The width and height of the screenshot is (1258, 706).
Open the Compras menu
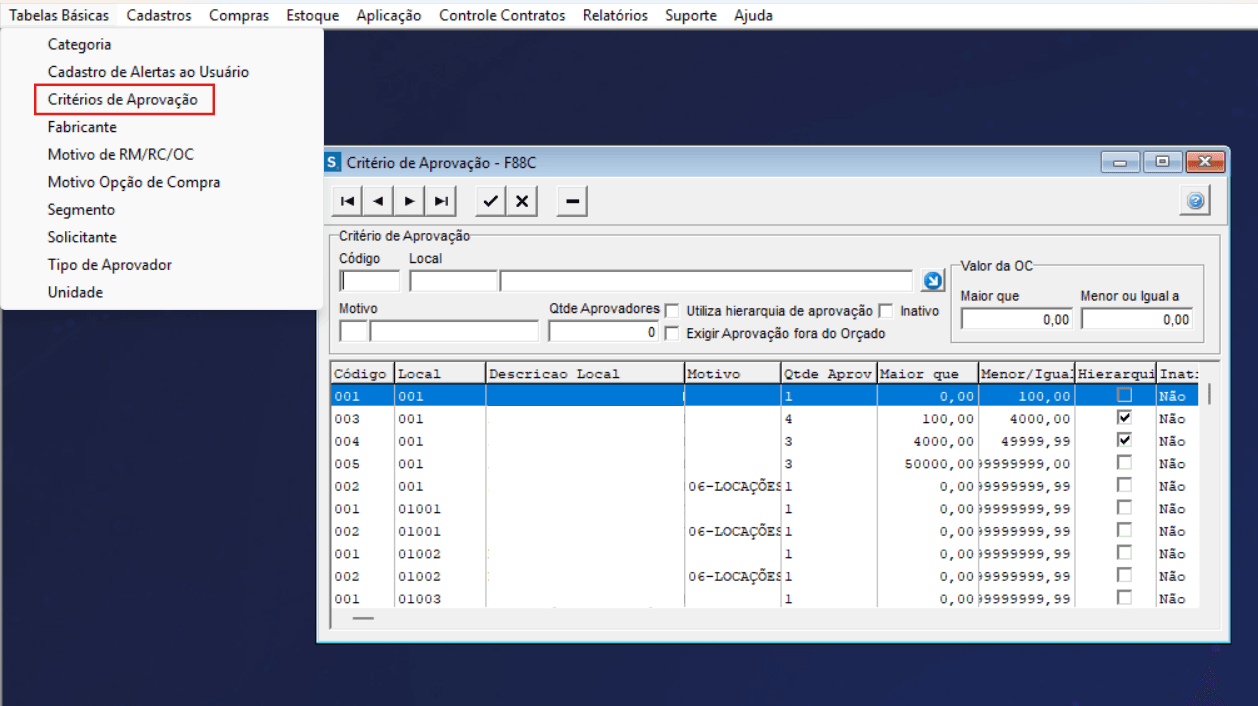(x=239, y=15)
